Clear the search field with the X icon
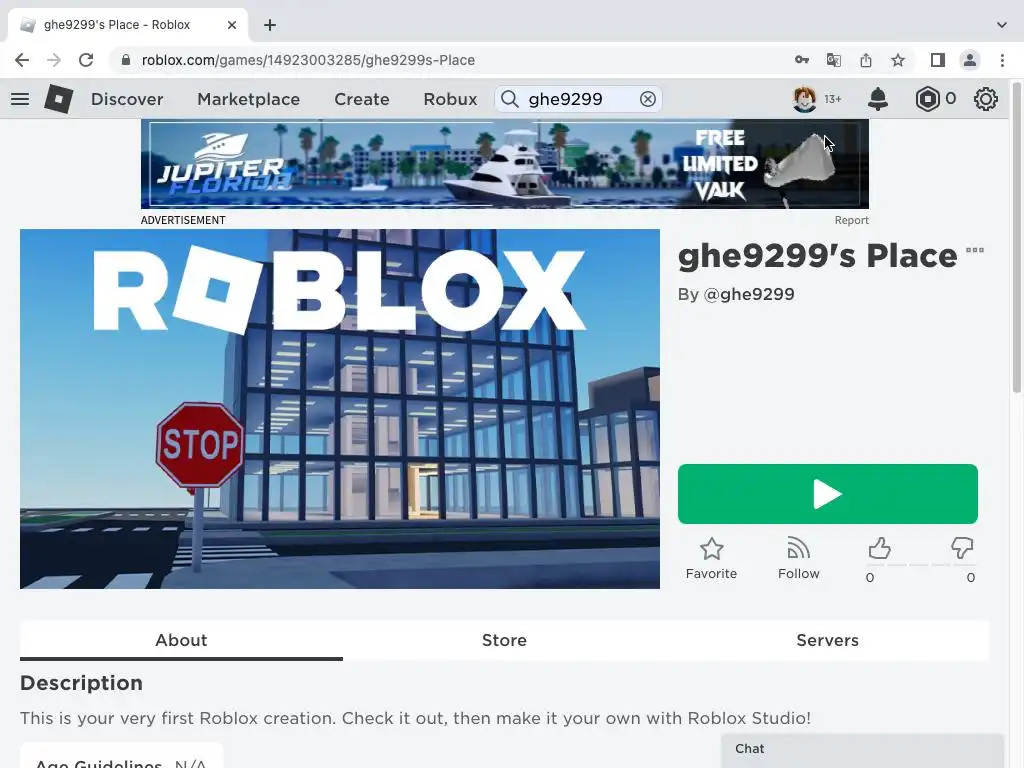1024x768 pixels. click(647, 99)
